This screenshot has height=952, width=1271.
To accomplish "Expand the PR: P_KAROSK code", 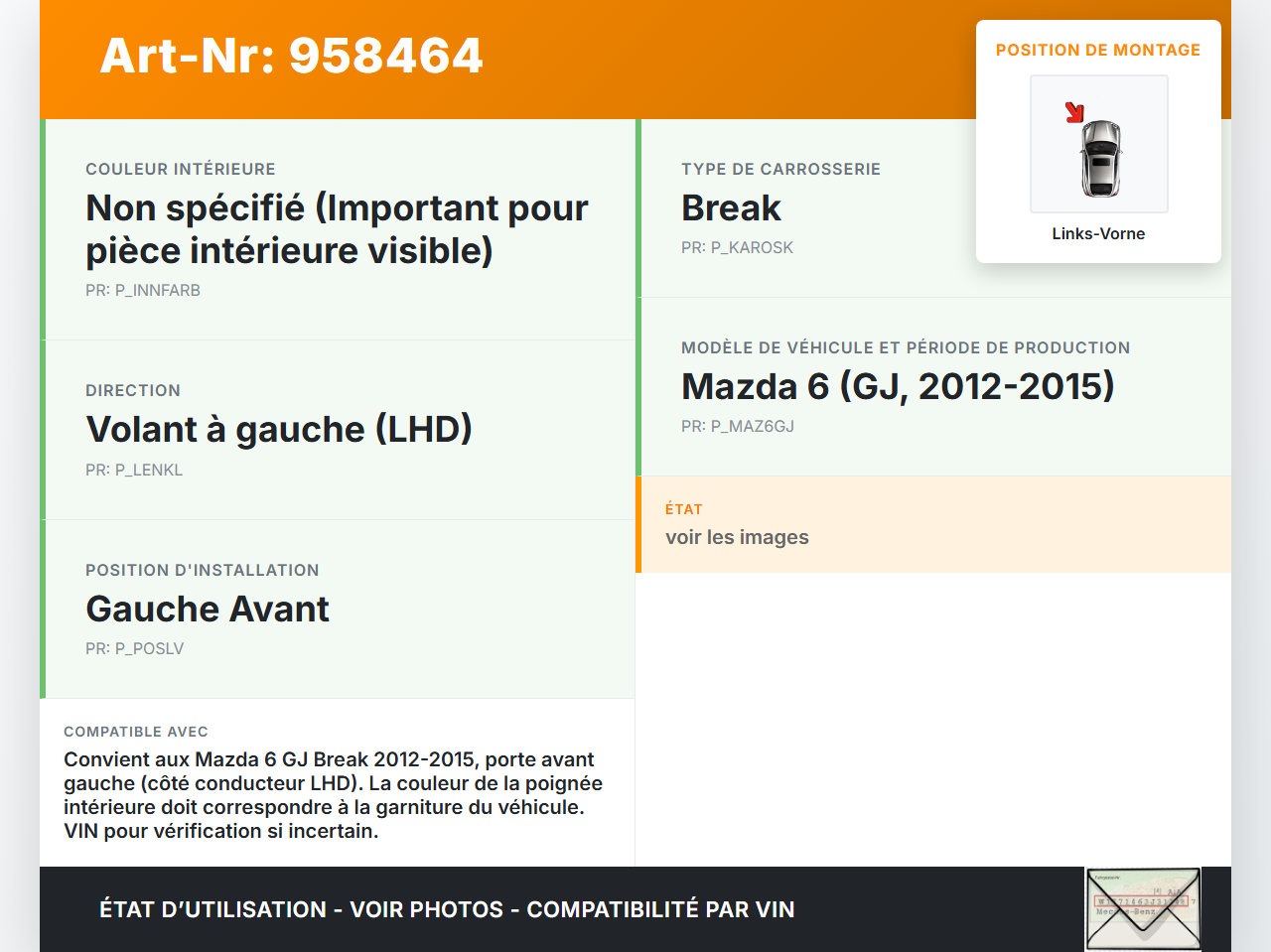I will click(x=737, y=247).
